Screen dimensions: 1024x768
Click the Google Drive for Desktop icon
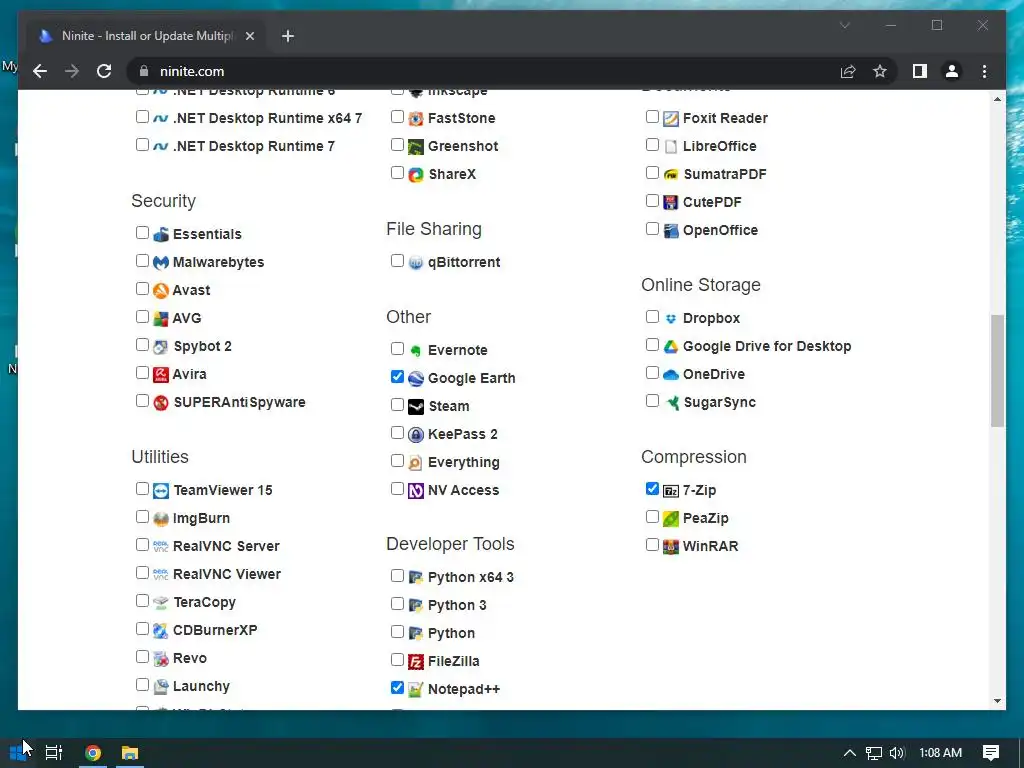pyautogui.click(x=671, y=347)
